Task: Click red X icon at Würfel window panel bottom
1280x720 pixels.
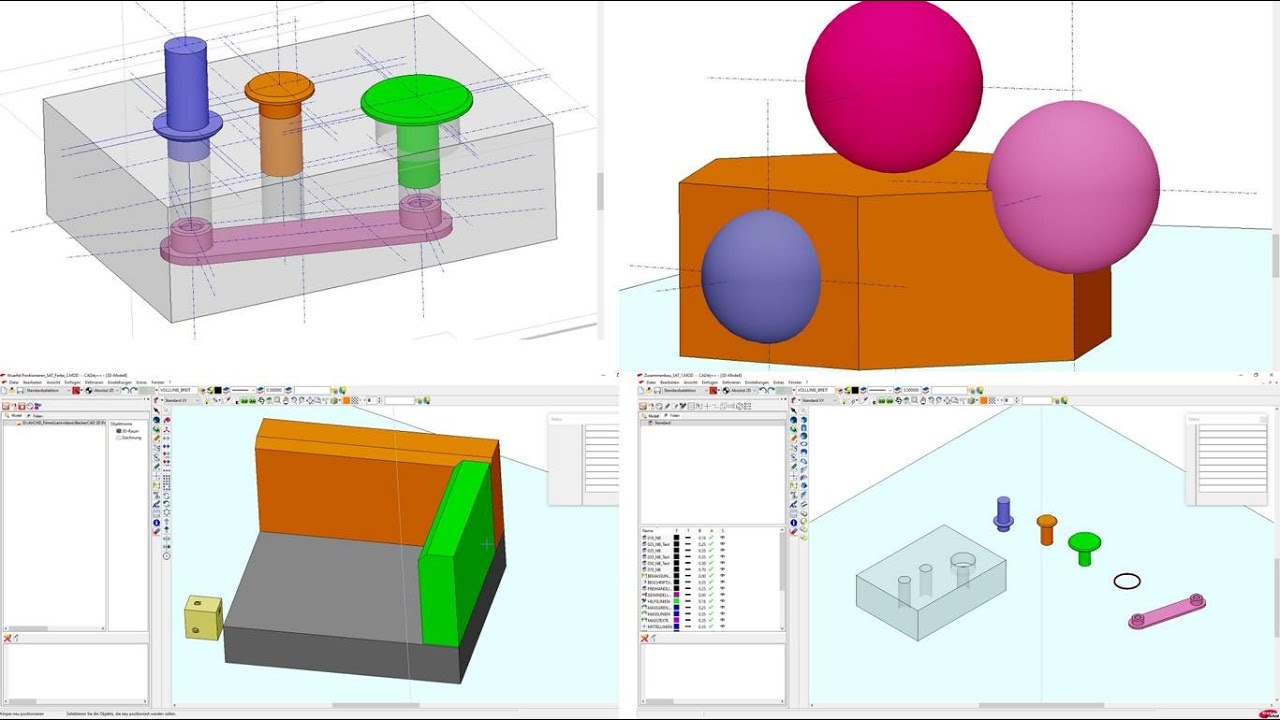Action: click(8, 637)
